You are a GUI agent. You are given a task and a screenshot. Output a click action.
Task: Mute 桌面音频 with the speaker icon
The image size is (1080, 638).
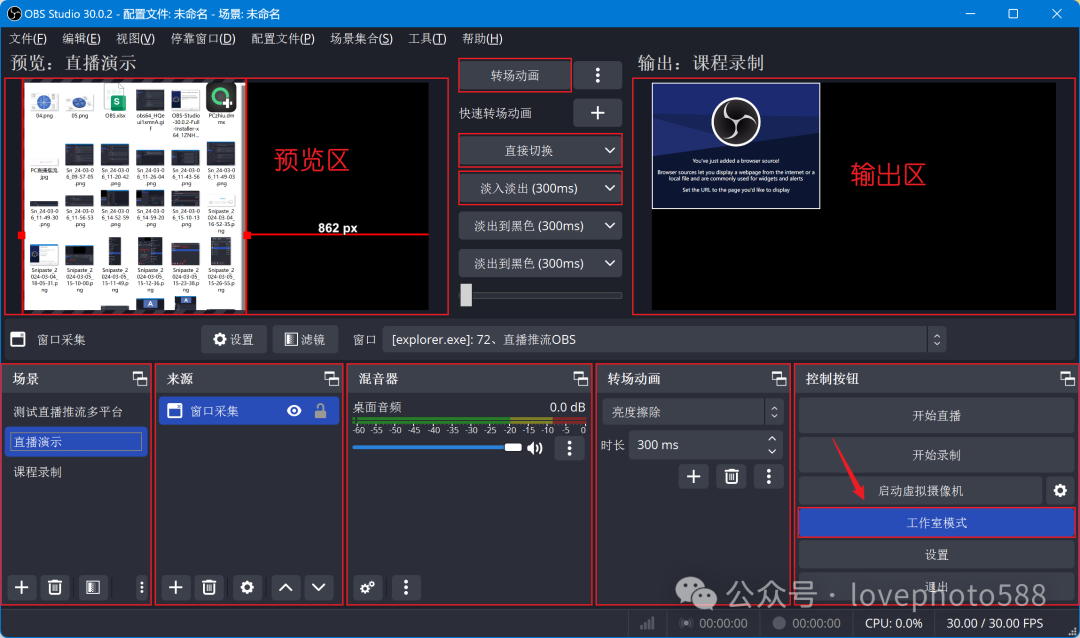534,448
